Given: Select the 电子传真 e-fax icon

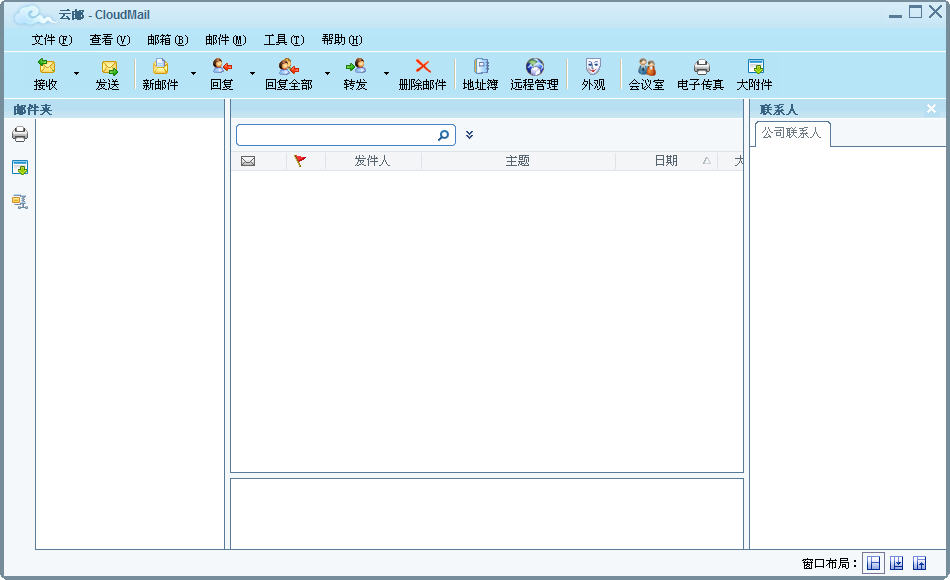Looking at the screenshot, I should tap(701, 72).
